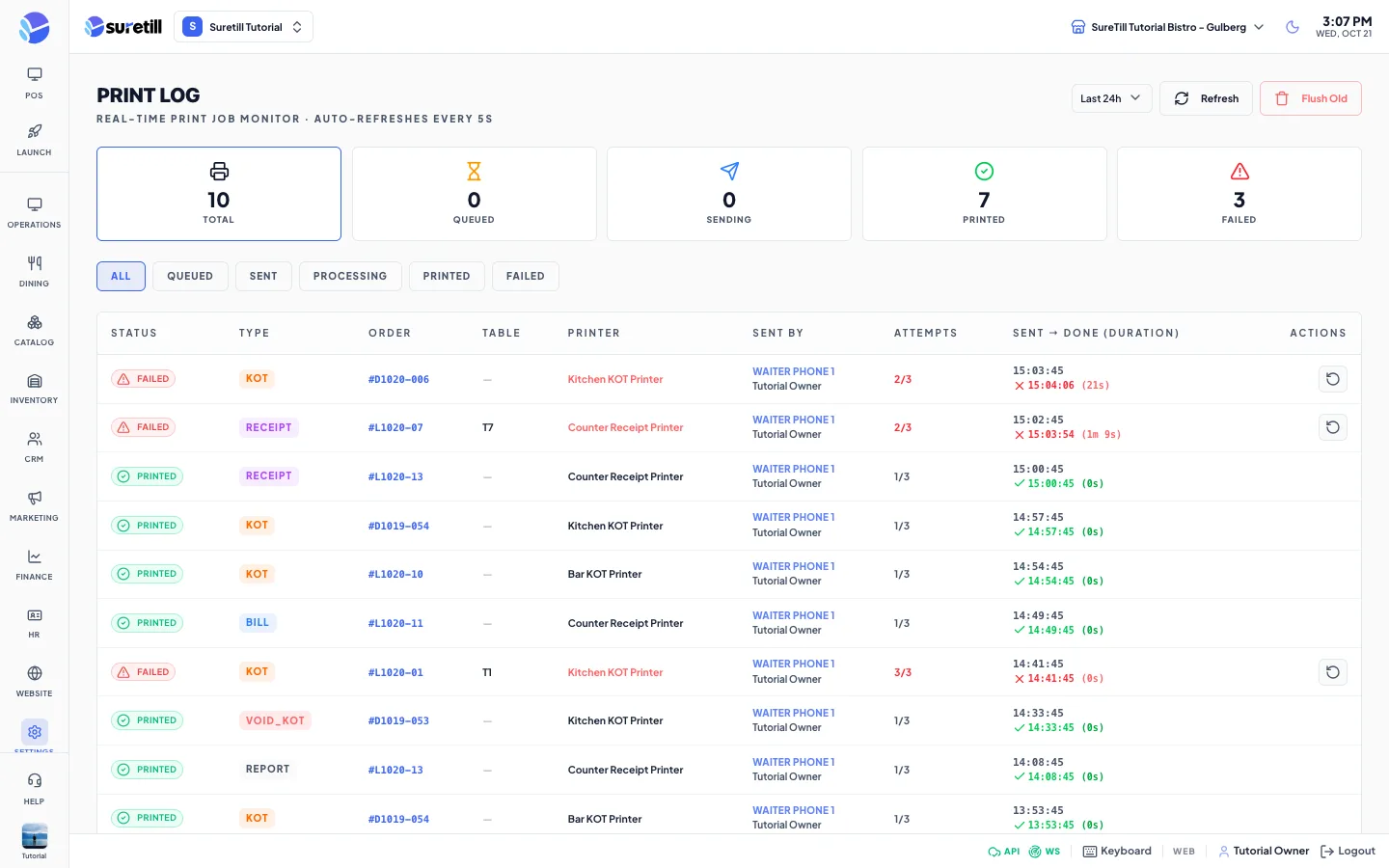
Task: Click Logout in the footer
Action: point(1348,852)
